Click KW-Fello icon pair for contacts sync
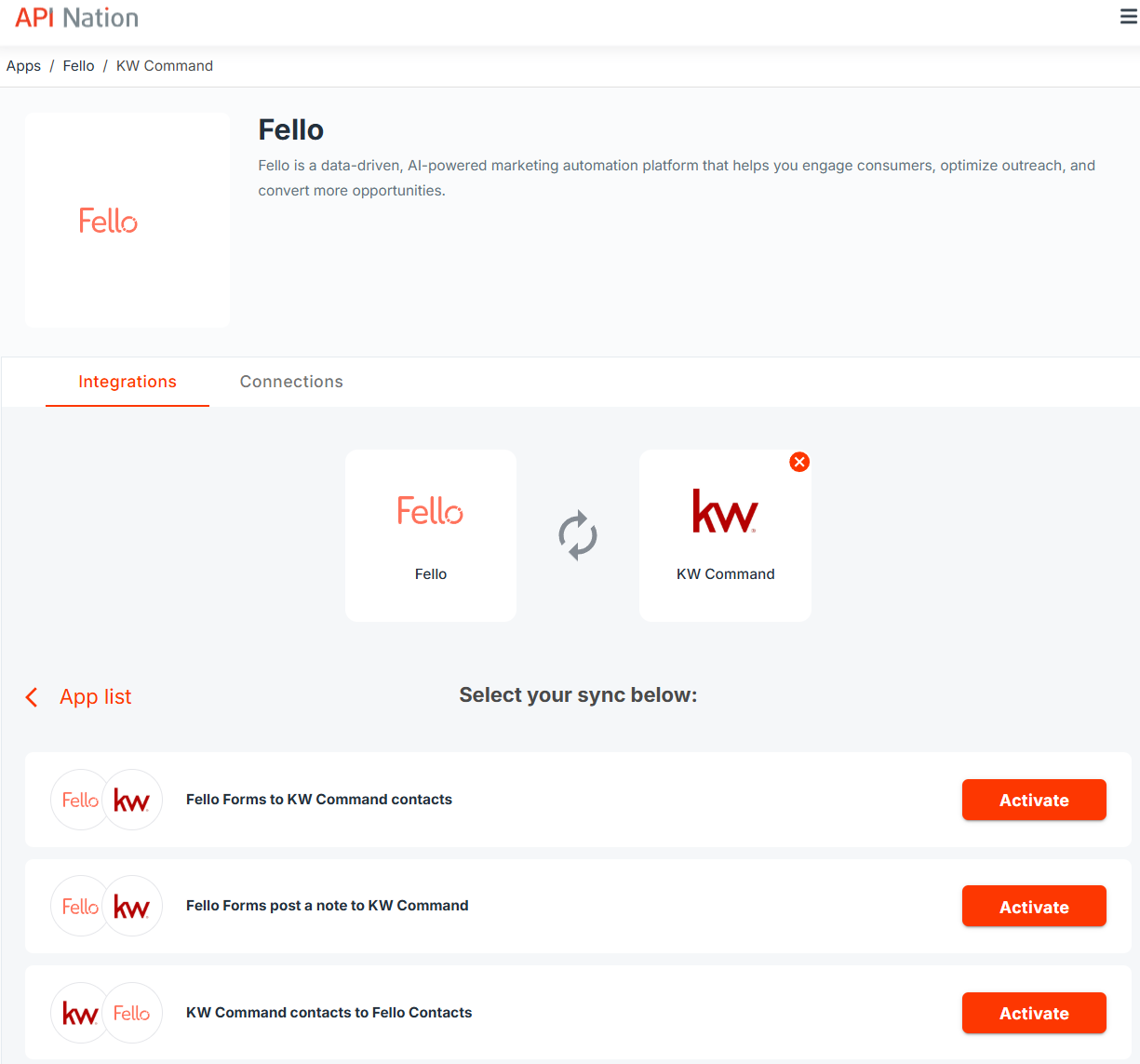The image size is (1140, 1064). [106, 1013]
